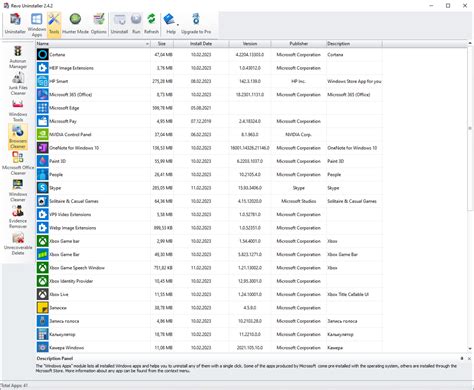Sort list by Name column

coord(93,44)
